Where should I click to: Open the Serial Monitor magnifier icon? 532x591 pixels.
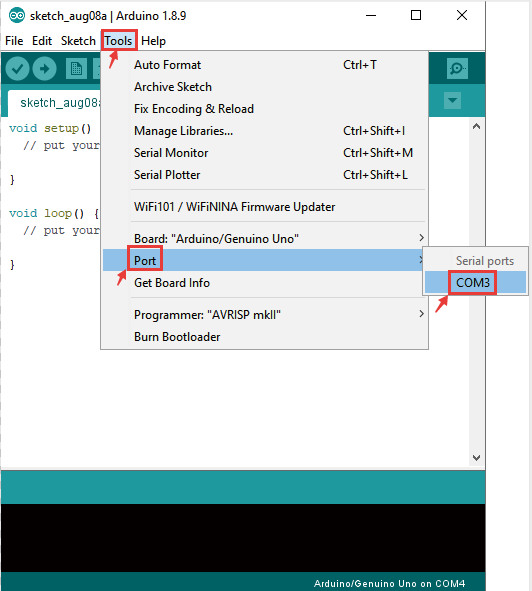coord(457,68)
